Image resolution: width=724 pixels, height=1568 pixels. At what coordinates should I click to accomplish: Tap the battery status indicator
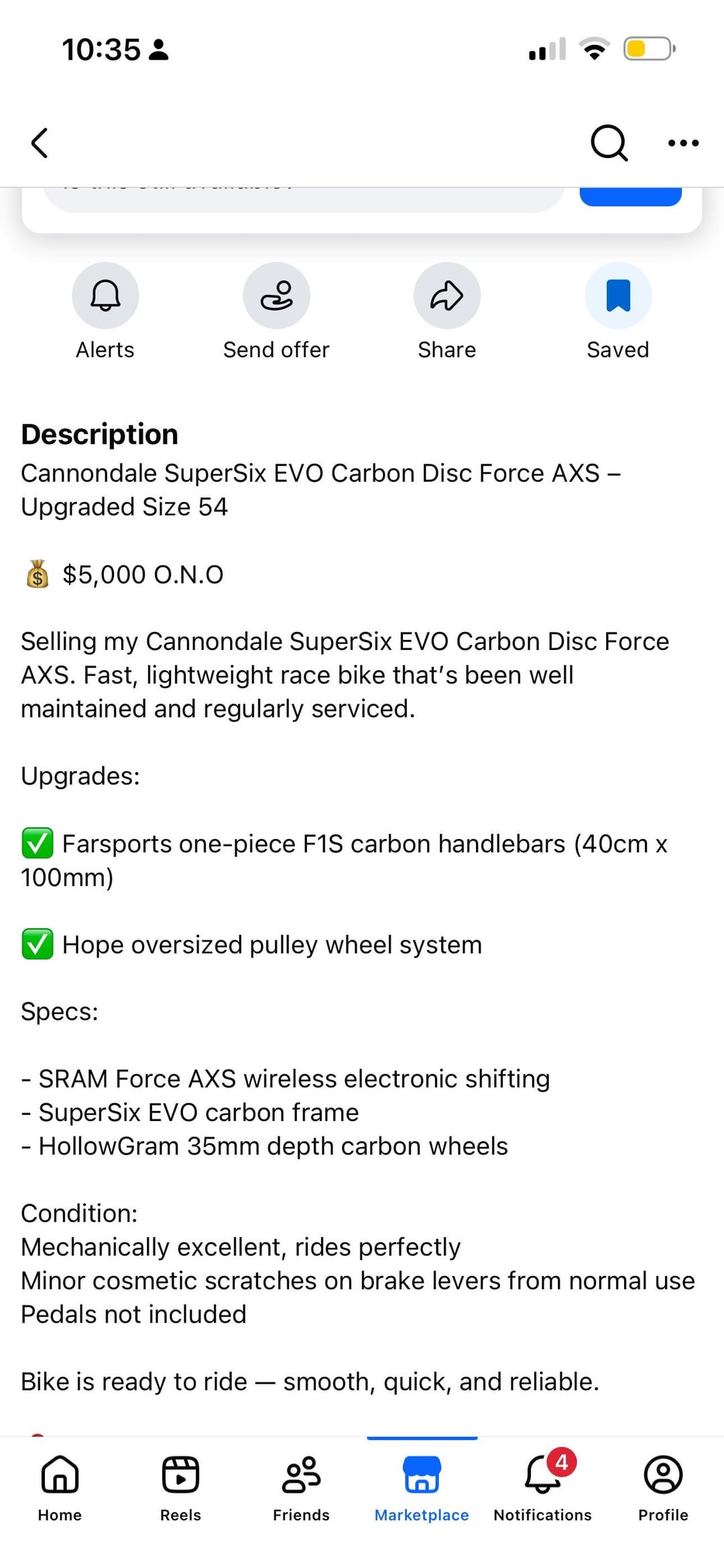click(649, 49)
